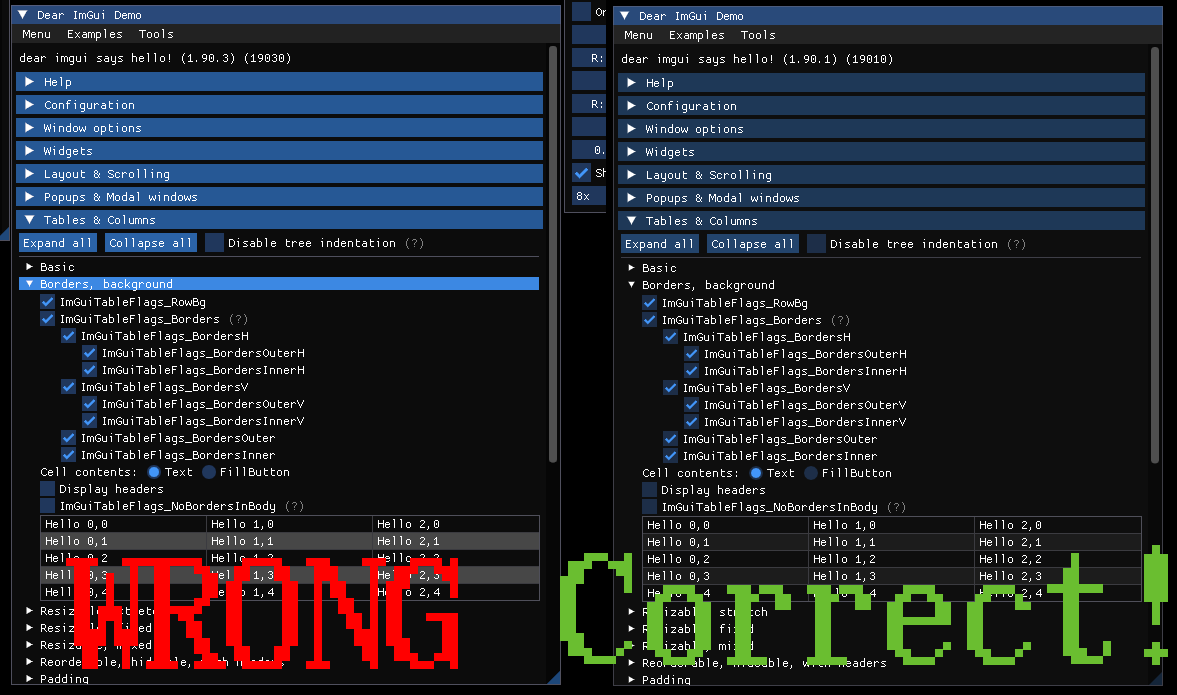Viewport: 1177px width, 695px height.
Task: Uncheck ImGuiTableFlags_RowBg
Action: 47,302
